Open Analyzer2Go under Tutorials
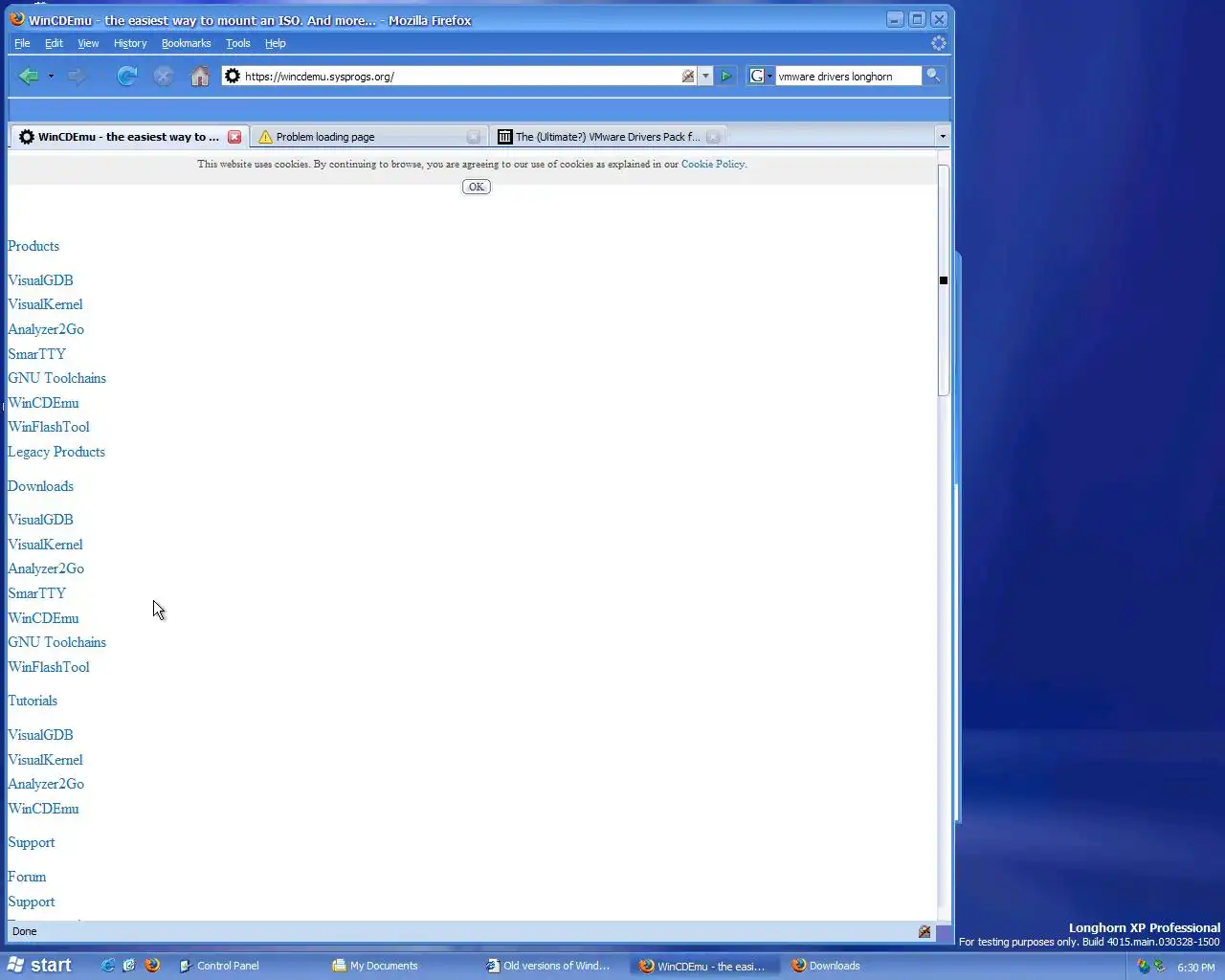 click(46, 784)
